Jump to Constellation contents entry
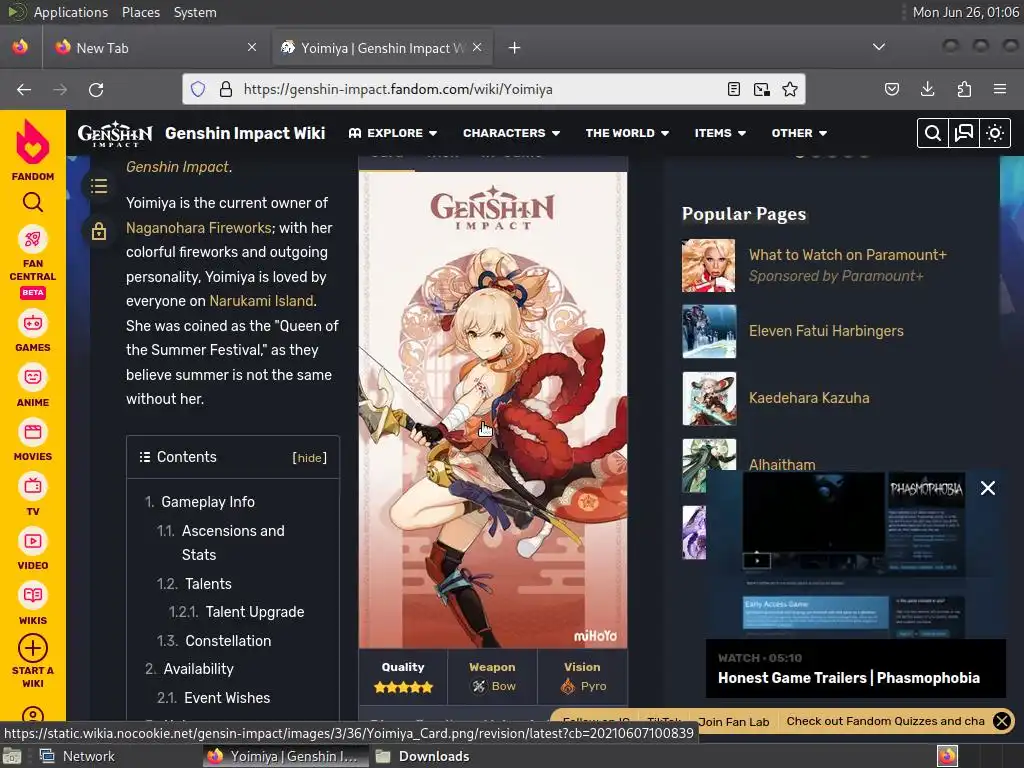1024x768 pixels. click(228, 641)
